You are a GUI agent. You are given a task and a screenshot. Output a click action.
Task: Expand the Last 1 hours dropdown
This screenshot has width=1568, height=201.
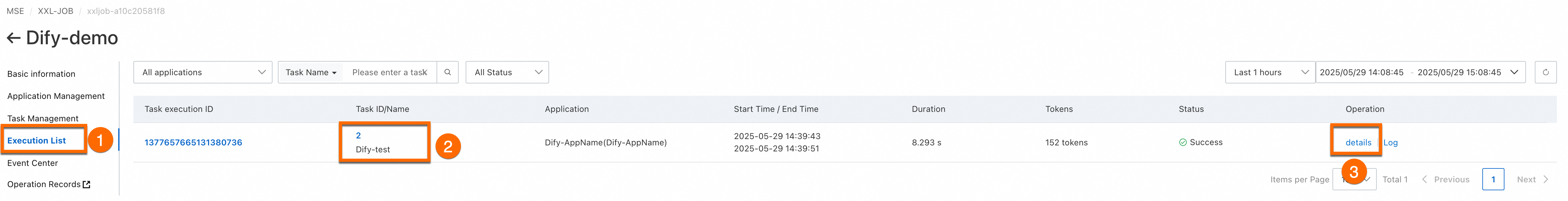point(1270,72)
